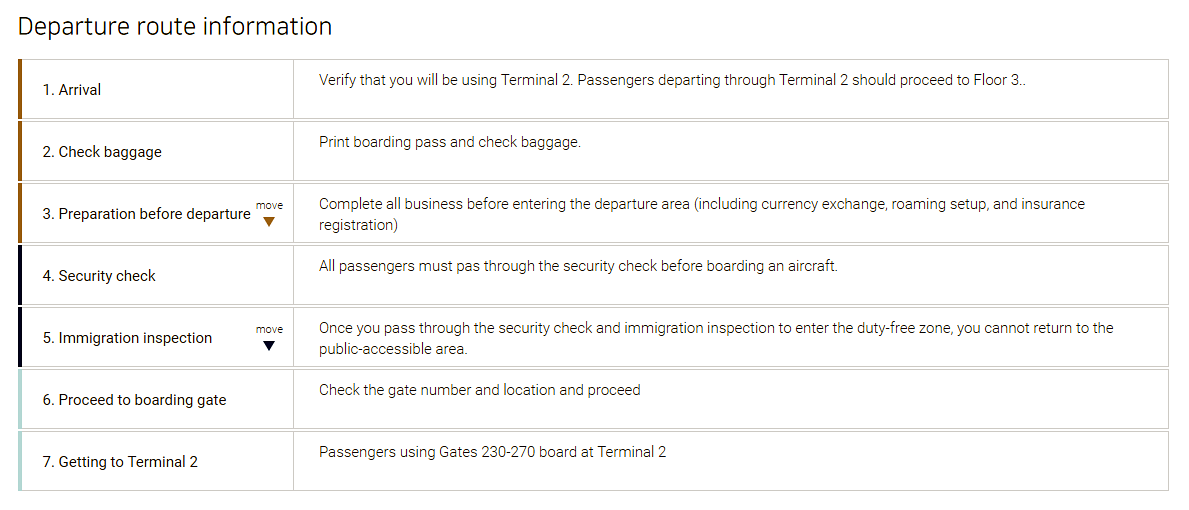This screenshot has height=510, width=1189.
Task: Click the duty-free zone warning text
Action: pyautogui.click(x=716, y=339)
